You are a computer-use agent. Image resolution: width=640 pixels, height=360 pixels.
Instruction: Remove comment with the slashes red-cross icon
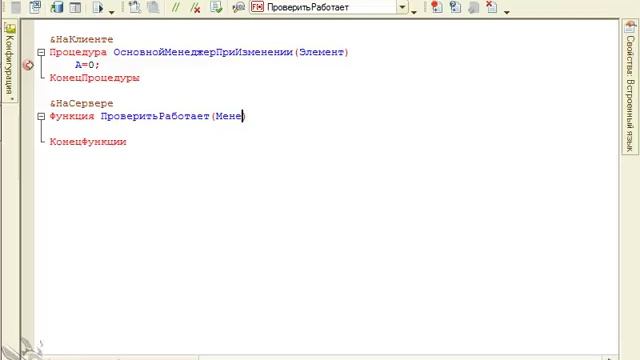195,7
